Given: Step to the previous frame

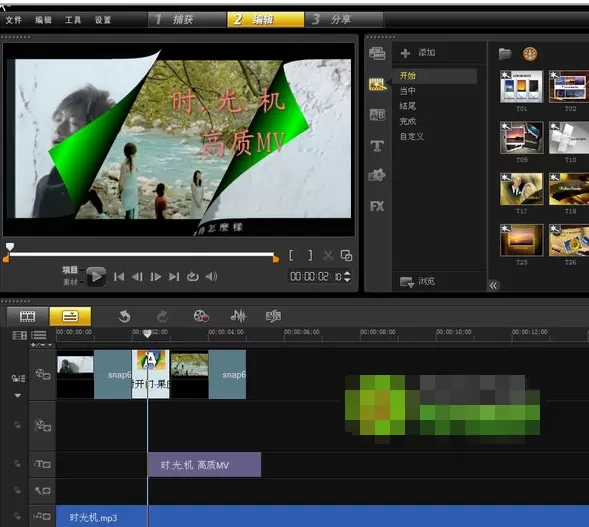Looking at the screenshot, I should click(137, 277).
